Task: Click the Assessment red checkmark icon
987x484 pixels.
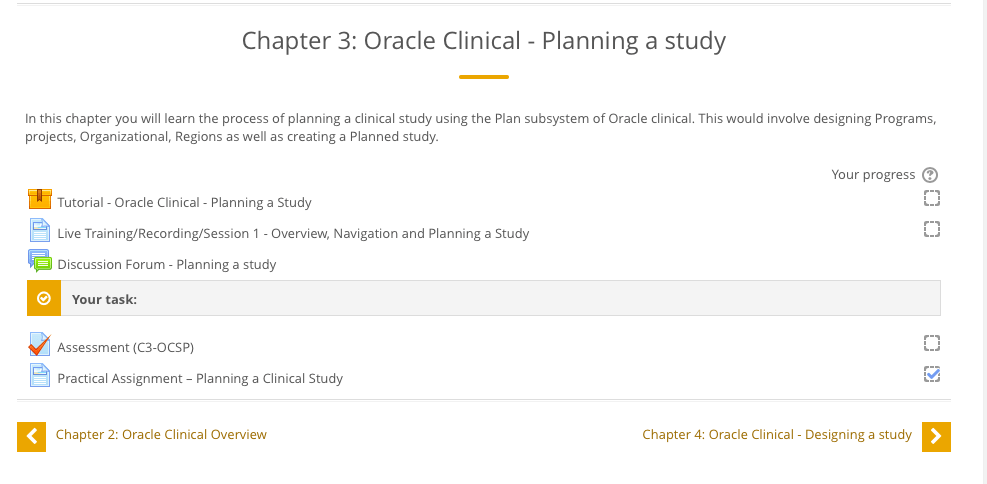Action: pyautogui.click(x=40, y=344)
